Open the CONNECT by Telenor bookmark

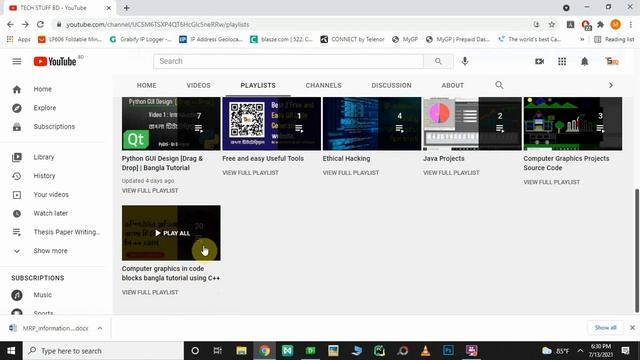pyautogui.click(x=352, y=40)
